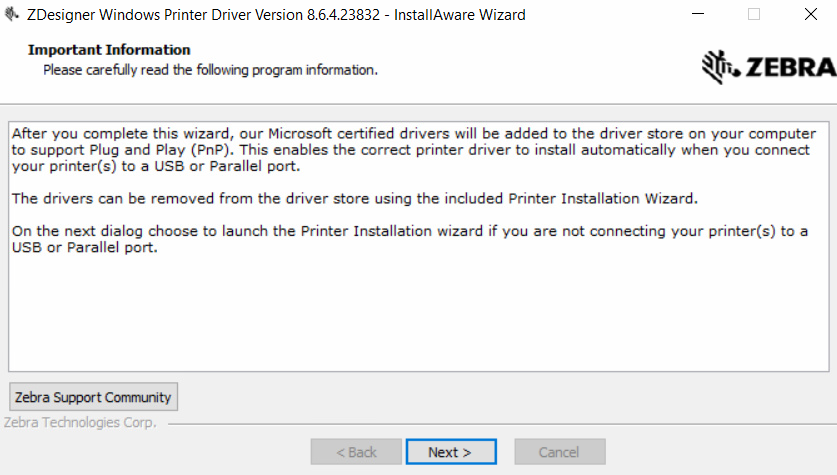Click the Zebra Technologies Corp. label
This screenshot has height=475, width=837.
pos(80,423)
